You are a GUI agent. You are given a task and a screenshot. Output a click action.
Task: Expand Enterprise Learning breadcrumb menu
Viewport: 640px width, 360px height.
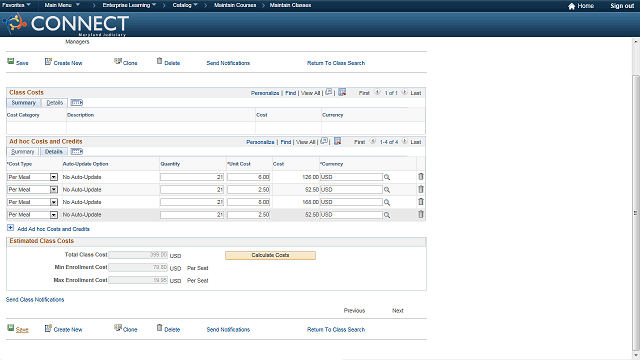click(x=129, y=5)
